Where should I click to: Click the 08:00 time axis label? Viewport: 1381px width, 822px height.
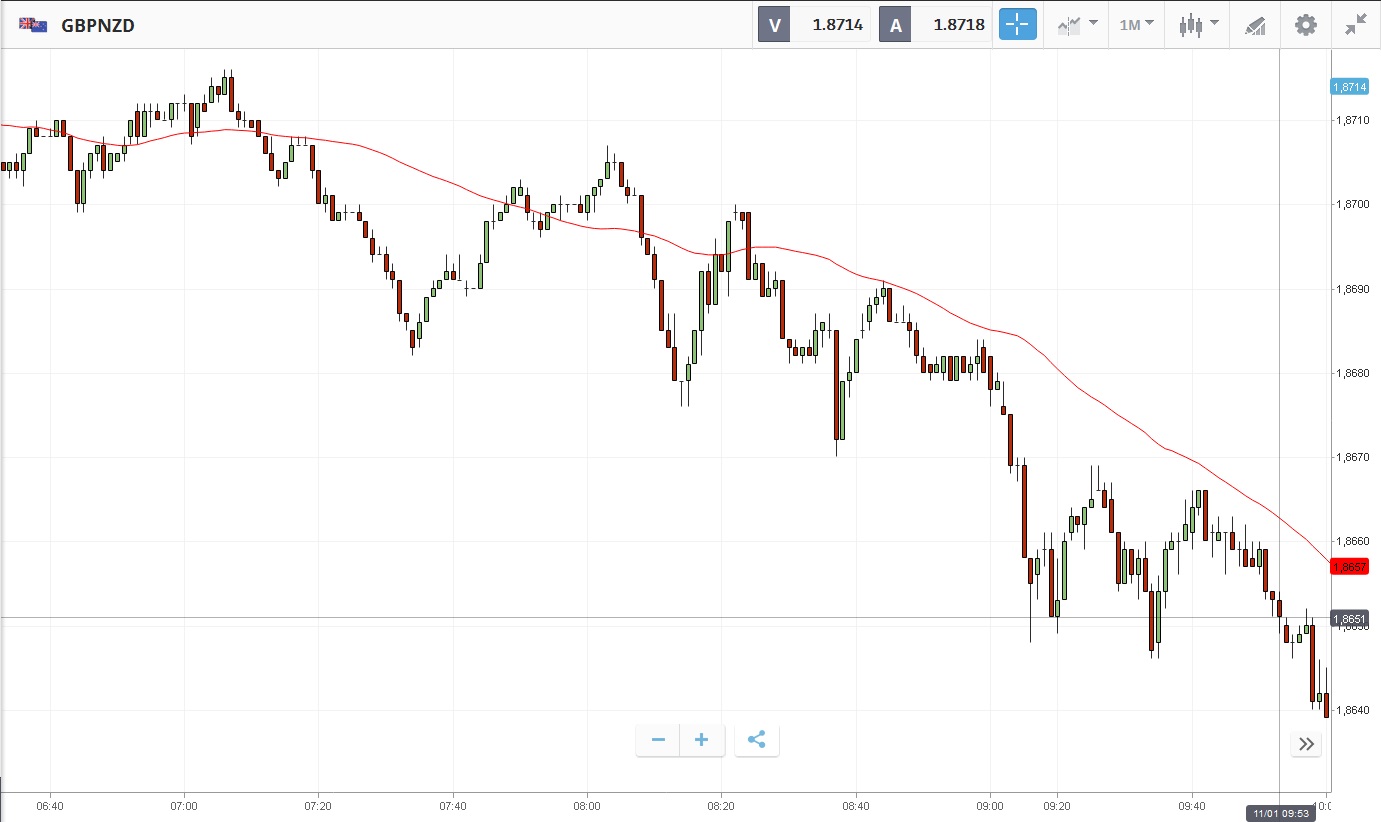pos(587,805)
